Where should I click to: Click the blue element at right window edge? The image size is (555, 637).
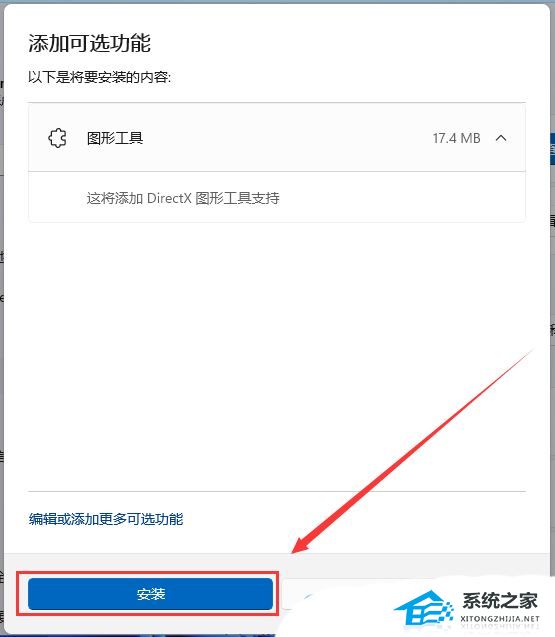[x=552, y=149]
